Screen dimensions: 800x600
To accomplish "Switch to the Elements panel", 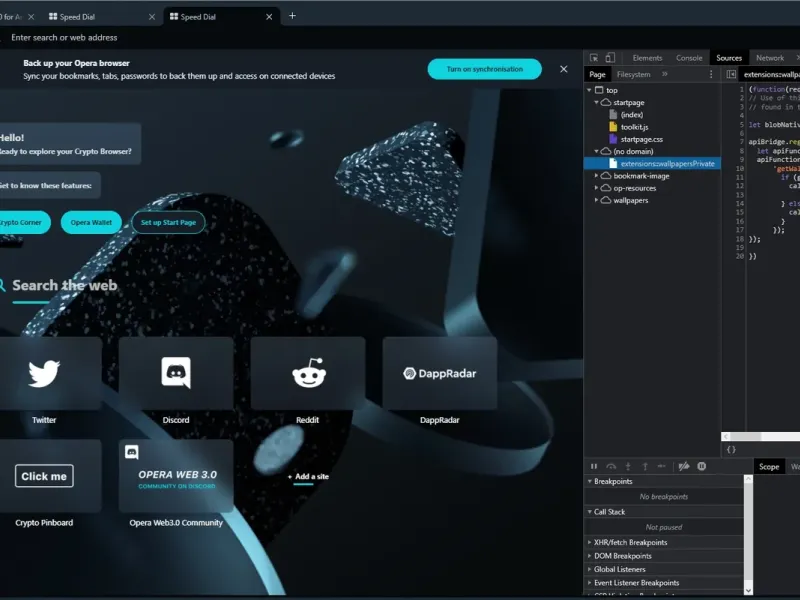I will pos(647,58).
